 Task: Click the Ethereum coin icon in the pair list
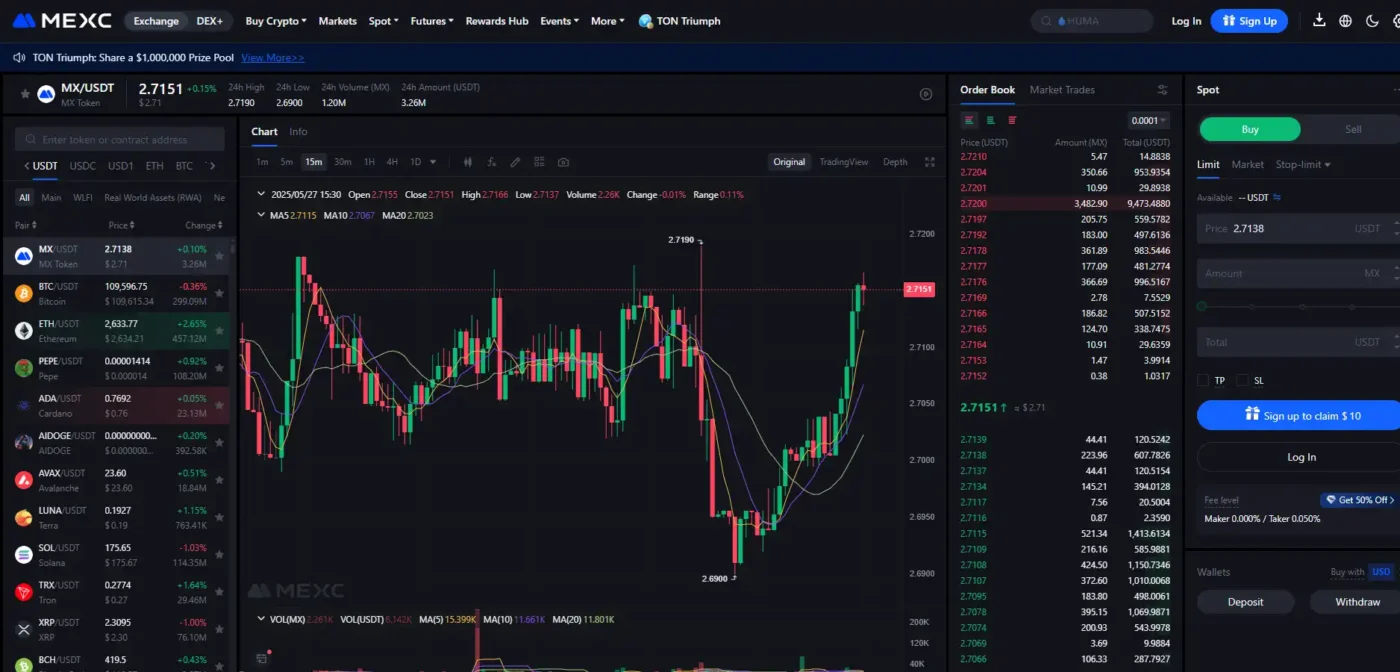click(23, 331)
